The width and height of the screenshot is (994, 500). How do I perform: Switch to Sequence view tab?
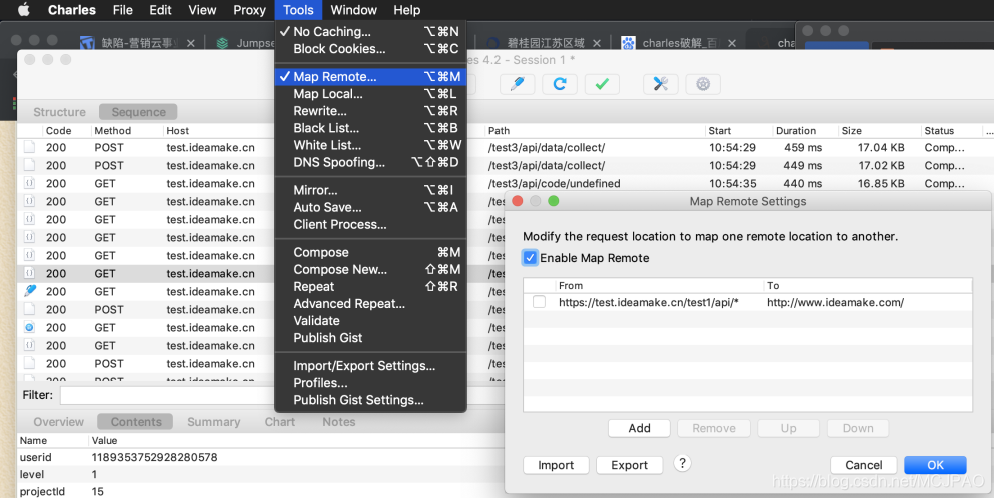[138, 112]
